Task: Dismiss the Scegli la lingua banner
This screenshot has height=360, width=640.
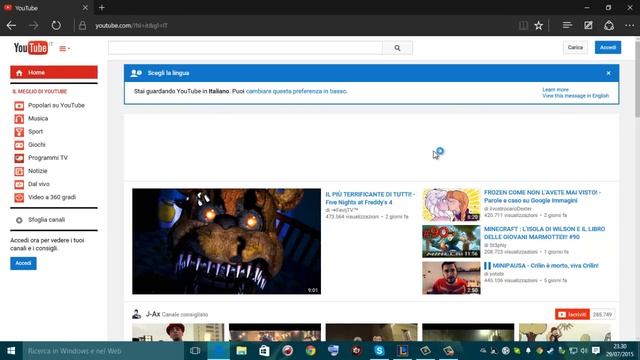Action: 609,73
